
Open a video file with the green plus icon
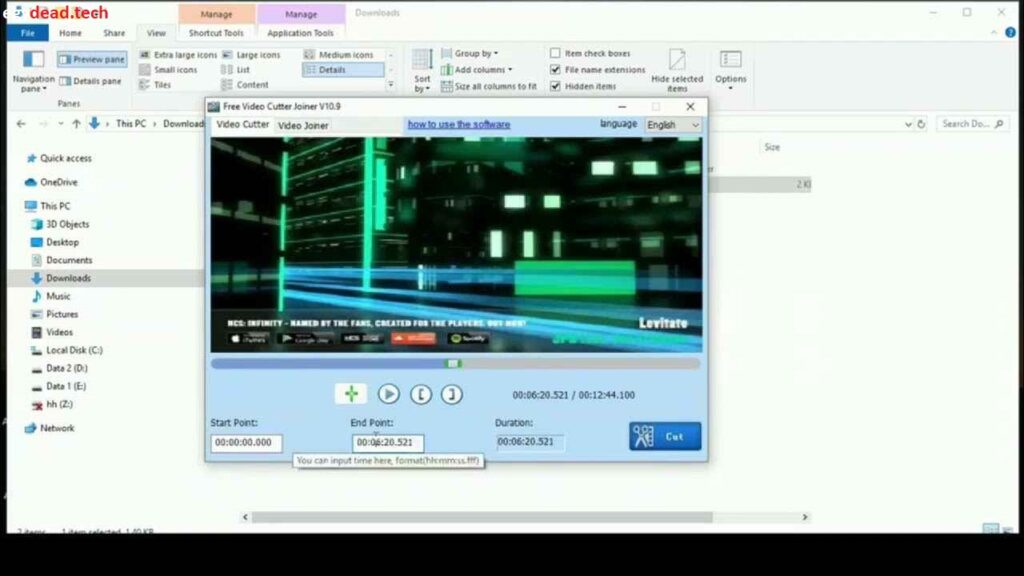point(350,394)
